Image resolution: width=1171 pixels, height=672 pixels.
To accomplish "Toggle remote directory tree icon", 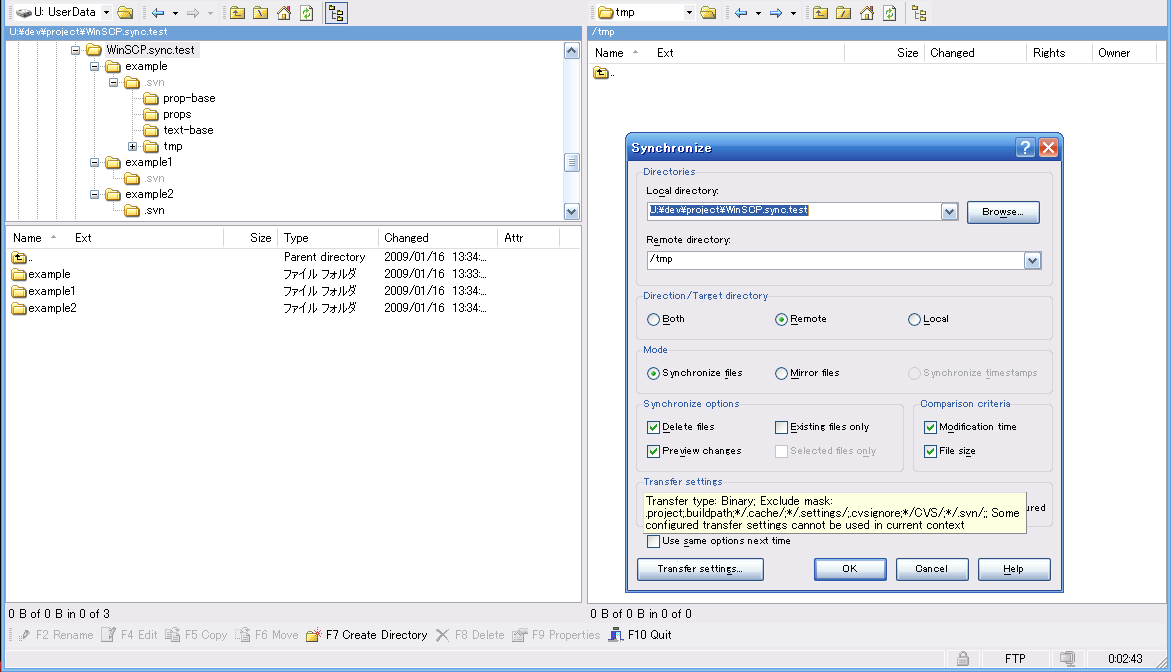I will 919,13.
